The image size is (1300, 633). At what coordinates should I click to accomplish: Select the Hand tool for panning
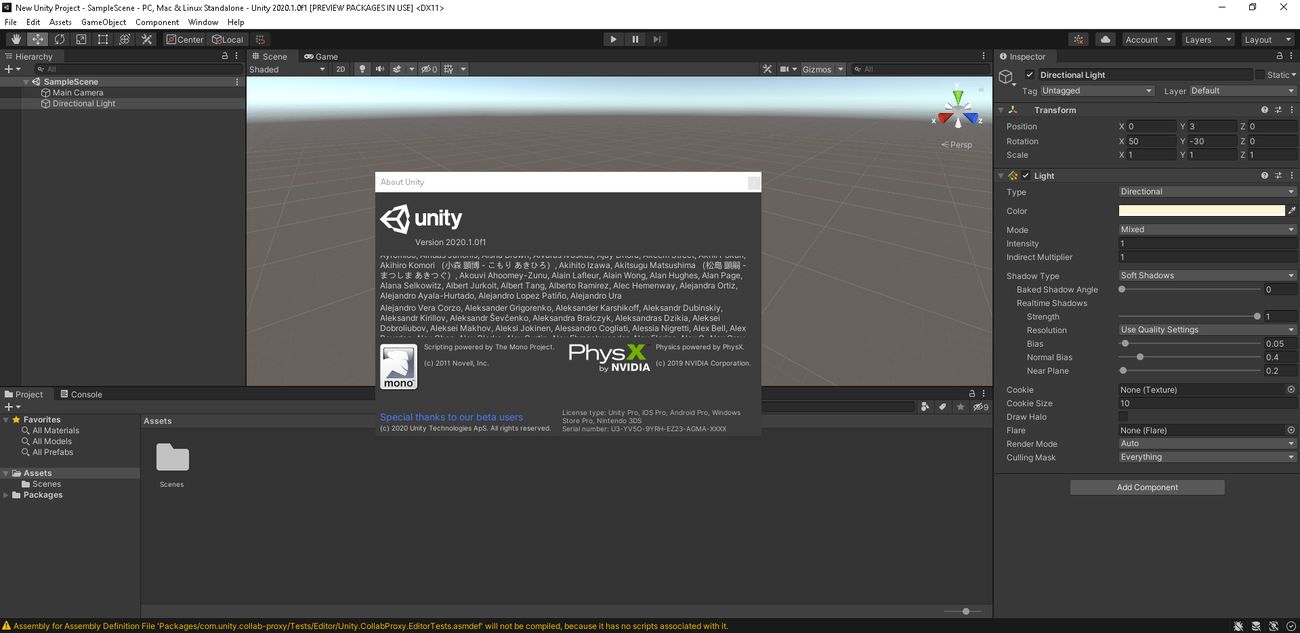pos(15,39)
